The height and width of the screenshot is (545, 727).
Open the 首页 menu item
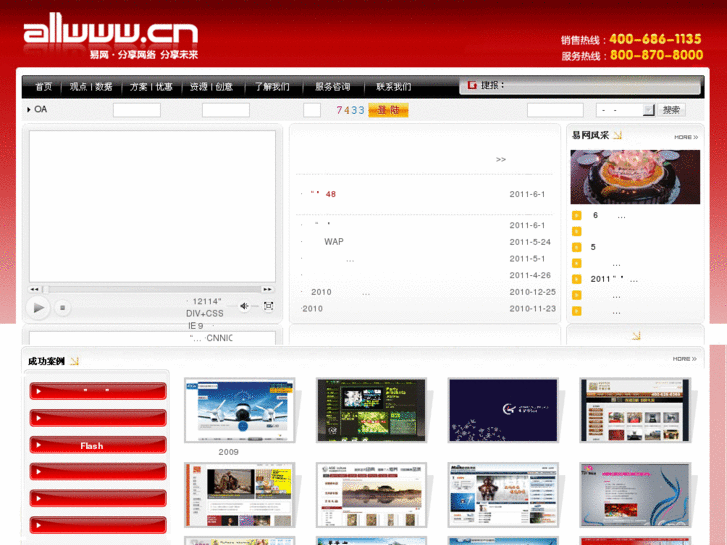tap(44, 87)
